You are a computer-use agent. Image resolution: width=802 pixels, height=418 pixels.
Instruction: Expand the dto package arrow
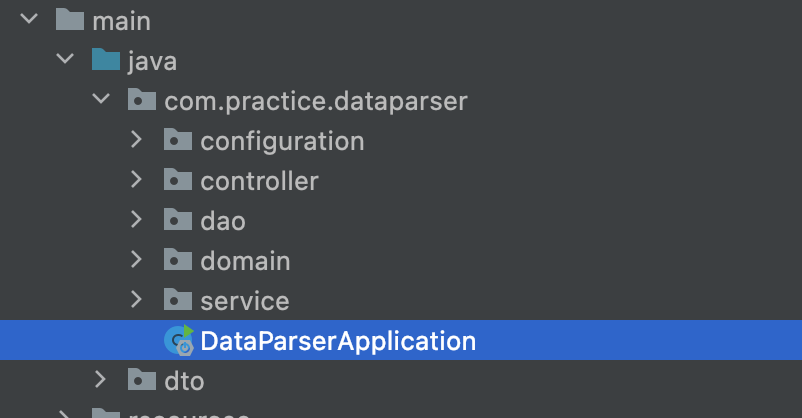[100, 379]
